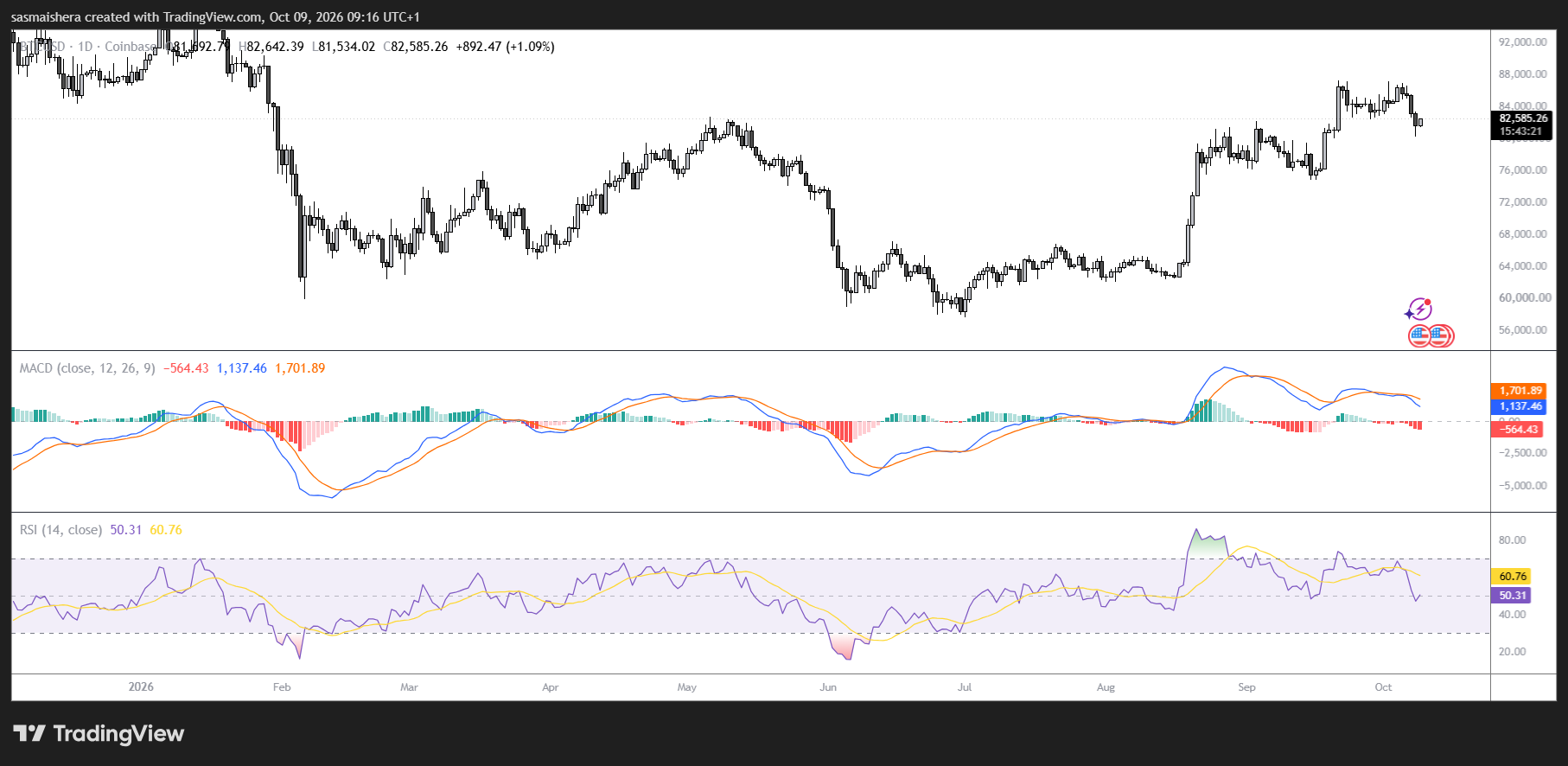Click the Apr label on time axis
The image size is (1568, 766).
(x=550, y=687)
